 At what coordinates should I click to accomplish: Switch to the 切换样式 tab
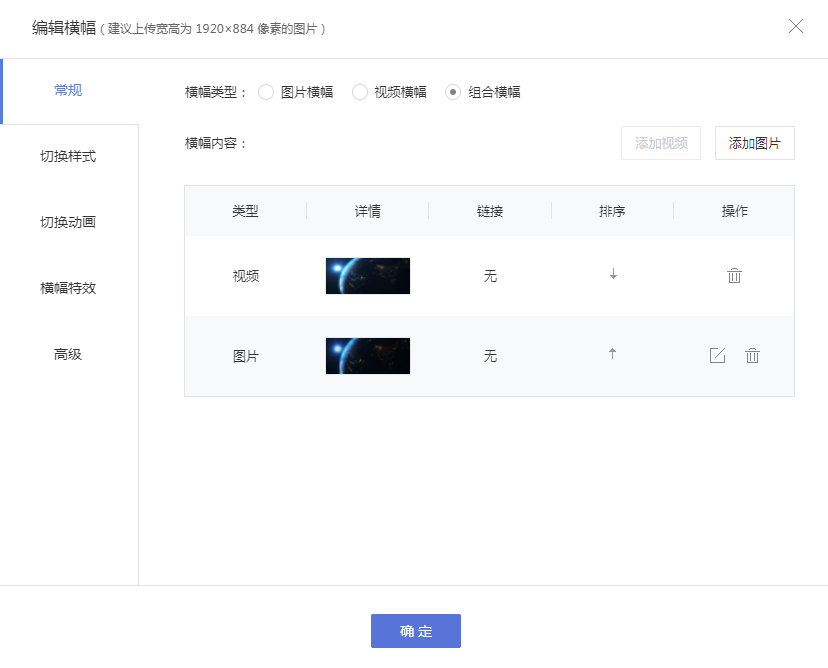(x=68, y=156)
